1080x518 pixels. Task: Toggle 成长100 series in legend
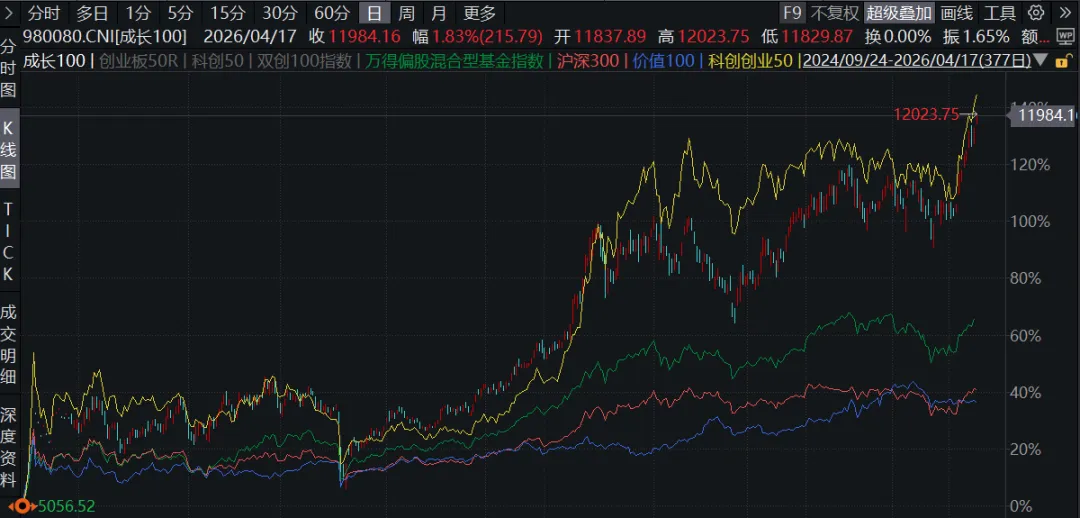pyautogui.click(x=54, y=61)
